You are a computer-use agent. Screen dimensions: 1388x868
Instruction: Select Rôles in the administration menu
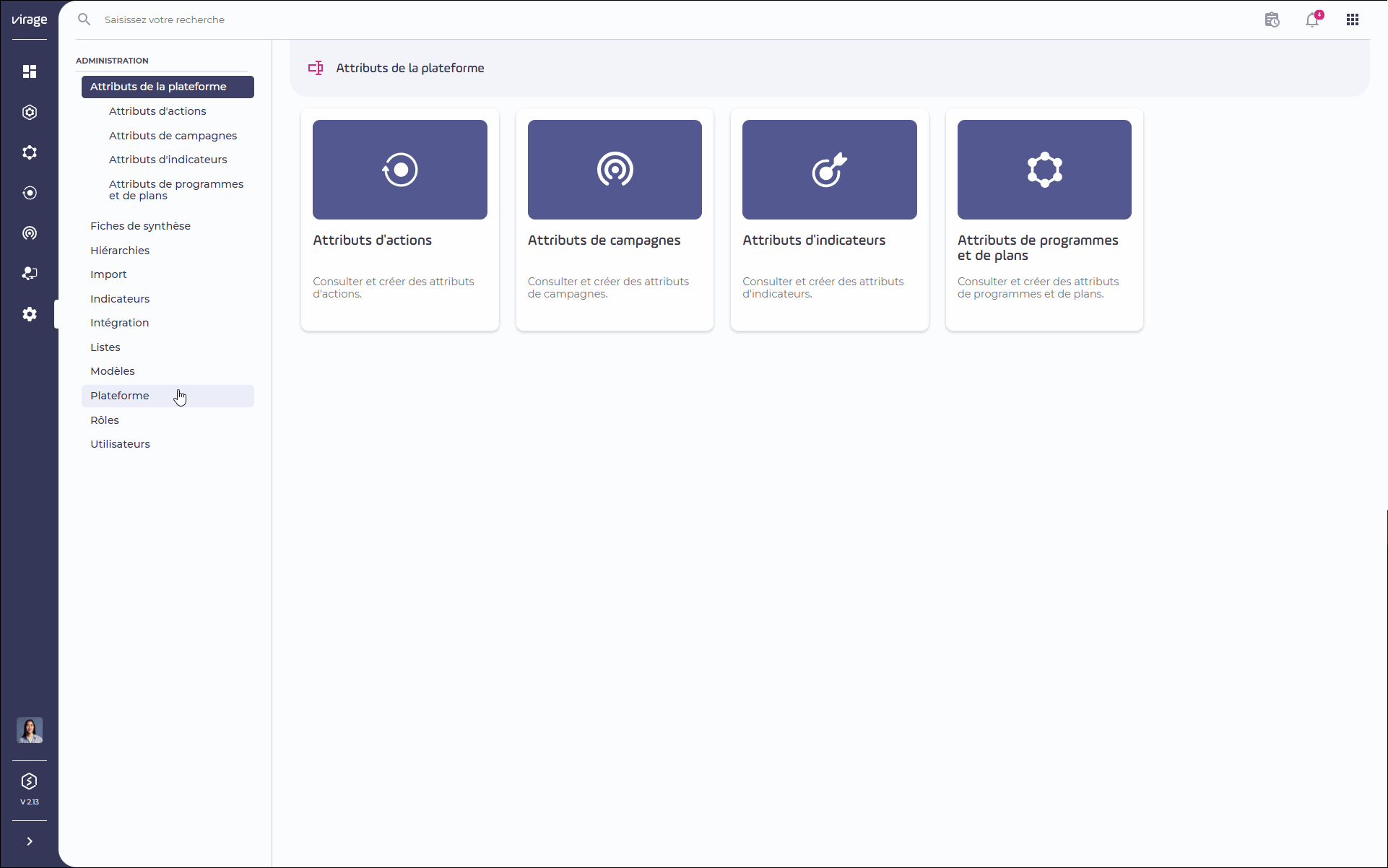coord(104,420)
